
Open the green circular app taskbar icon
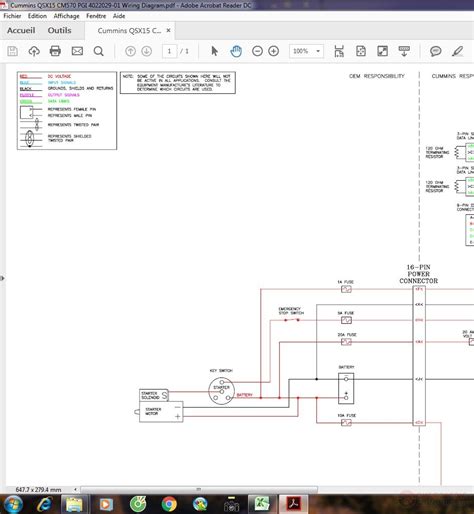pos(138,504)
